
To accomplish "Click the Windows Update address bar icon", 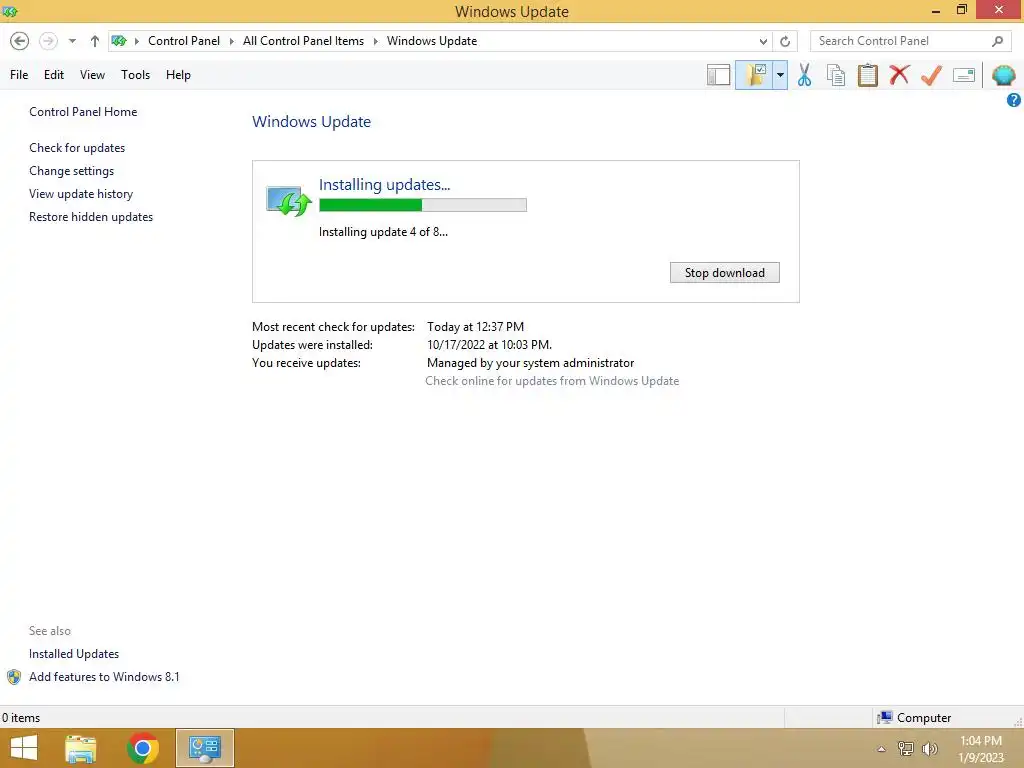I will pos(119,41).
